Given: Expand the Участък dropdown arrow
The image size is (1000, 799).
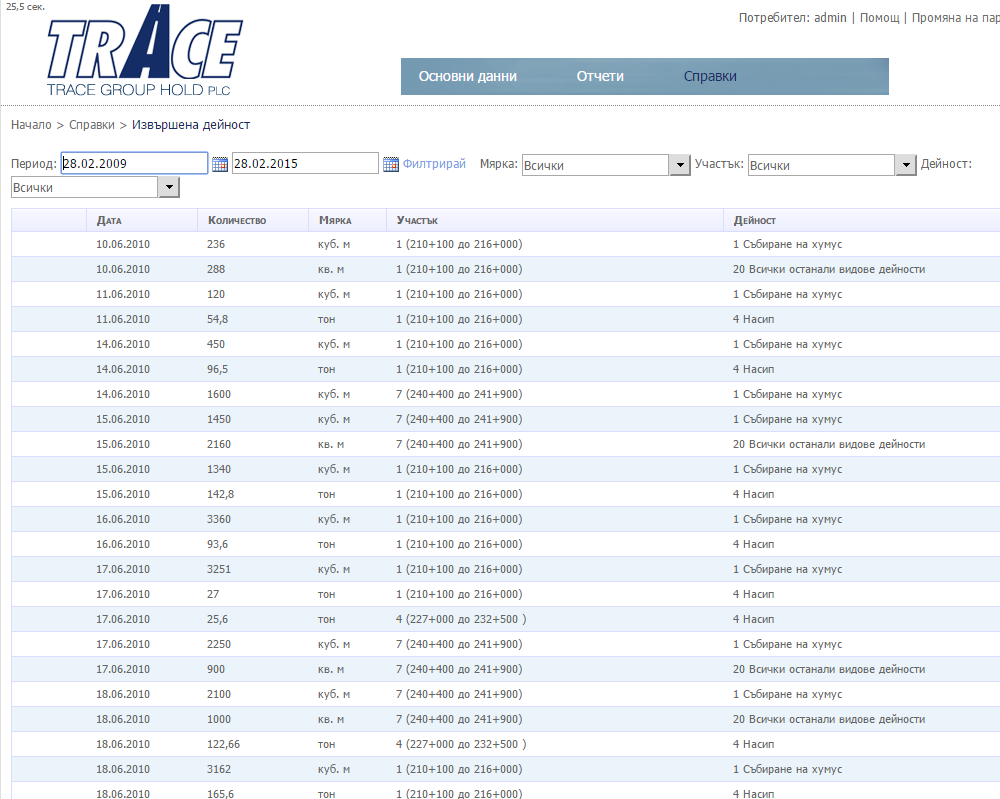Looking at the screenshot, I should tap(906, 165).
